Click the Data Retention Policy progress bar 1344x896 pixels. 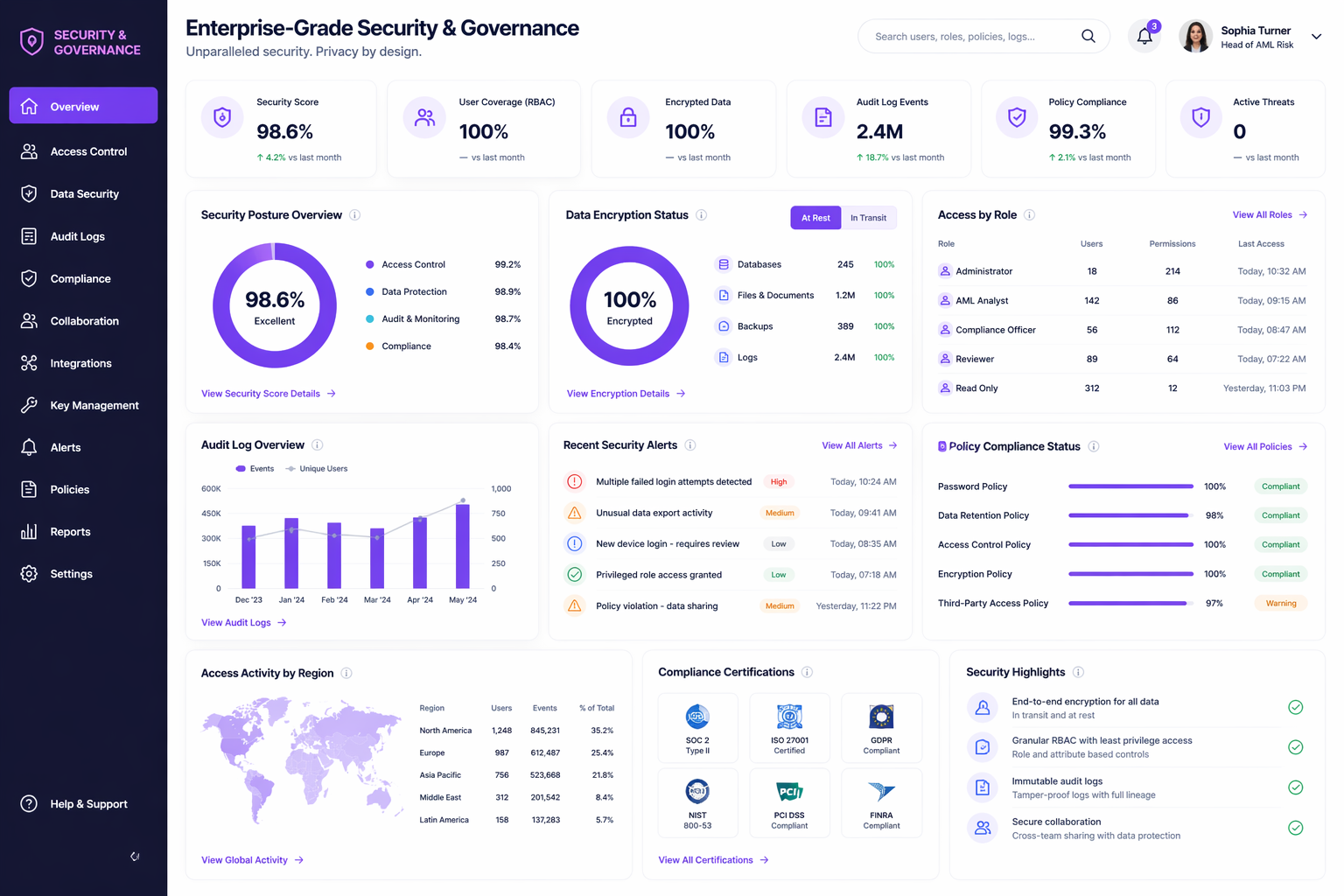coord(1130,515)
